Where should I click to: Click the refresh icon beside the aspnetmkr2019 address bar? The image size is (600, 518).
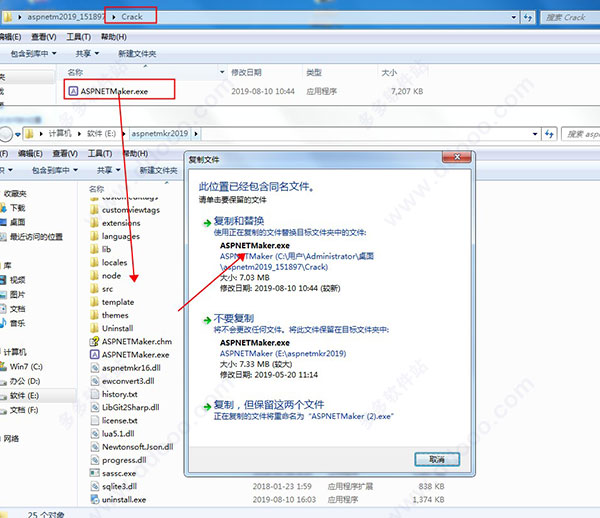549,134
